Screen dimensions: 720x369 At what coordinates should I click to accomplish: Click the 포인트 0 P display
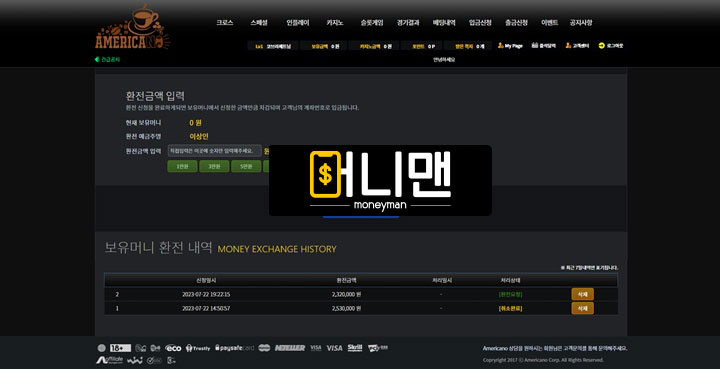423,46
